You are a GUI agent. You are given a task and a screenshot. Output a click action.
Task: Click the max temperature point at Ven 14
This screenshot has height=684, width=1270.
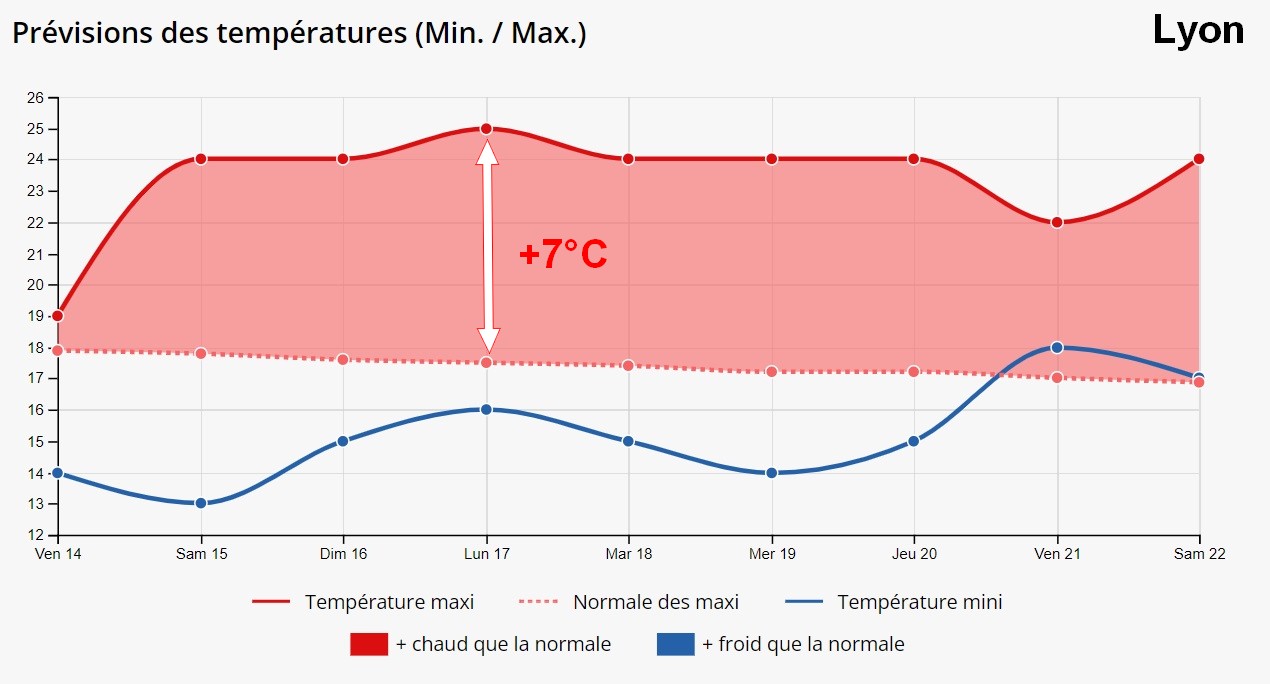[x=58, y=316]
